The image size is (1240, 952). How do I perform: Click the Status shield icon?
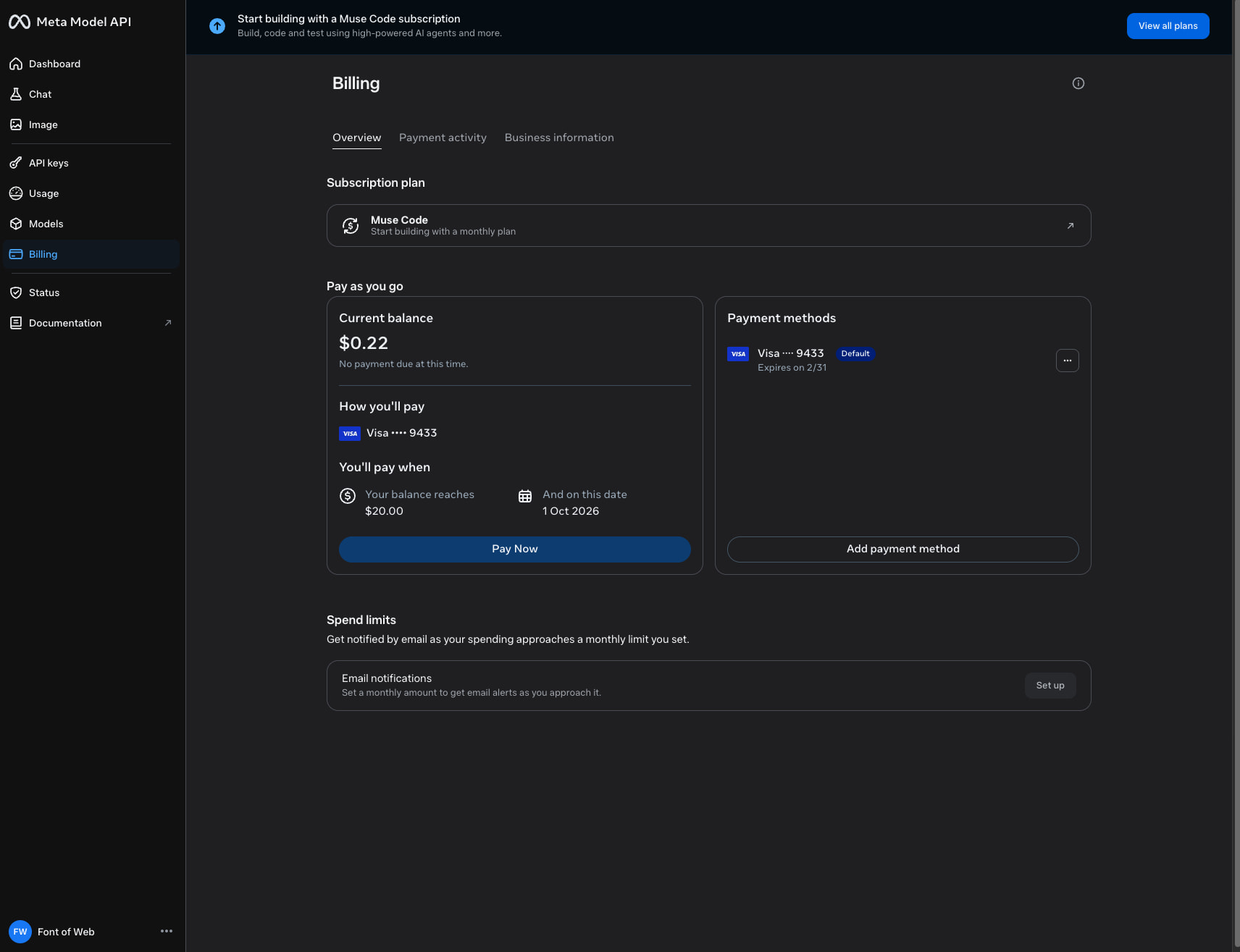16,292
